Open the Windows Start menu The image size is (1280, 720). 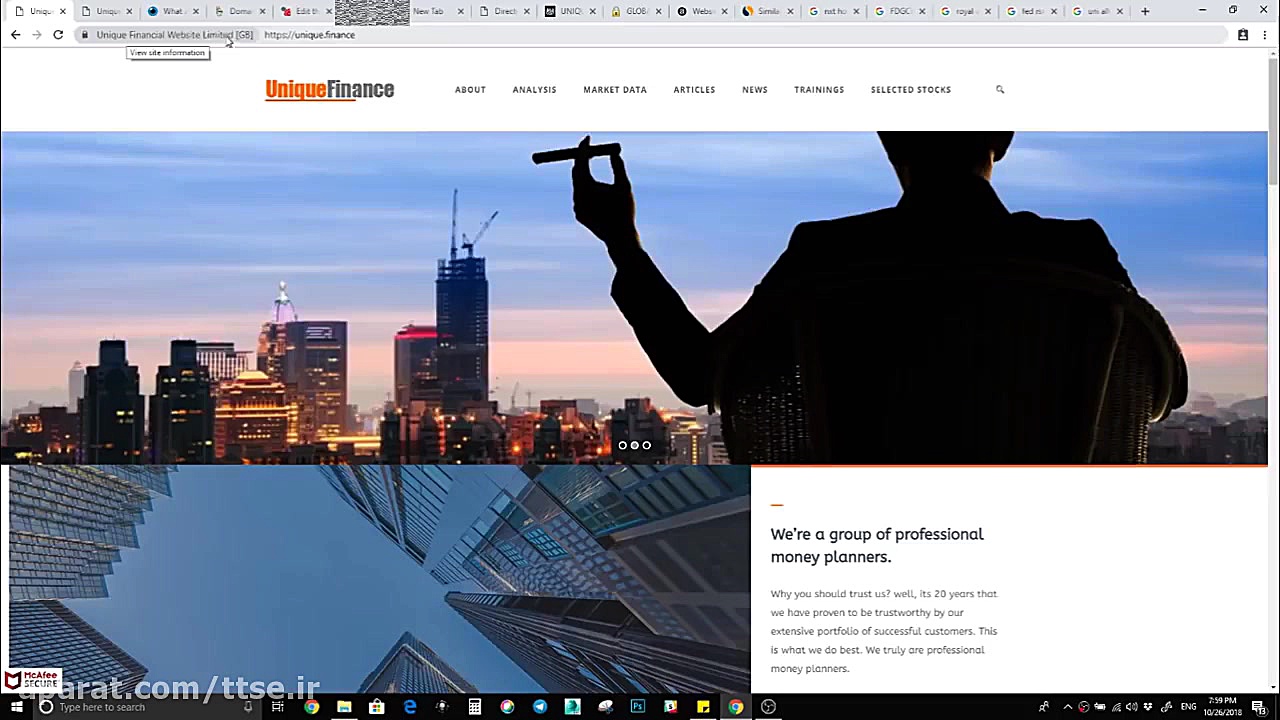point(17,707)
